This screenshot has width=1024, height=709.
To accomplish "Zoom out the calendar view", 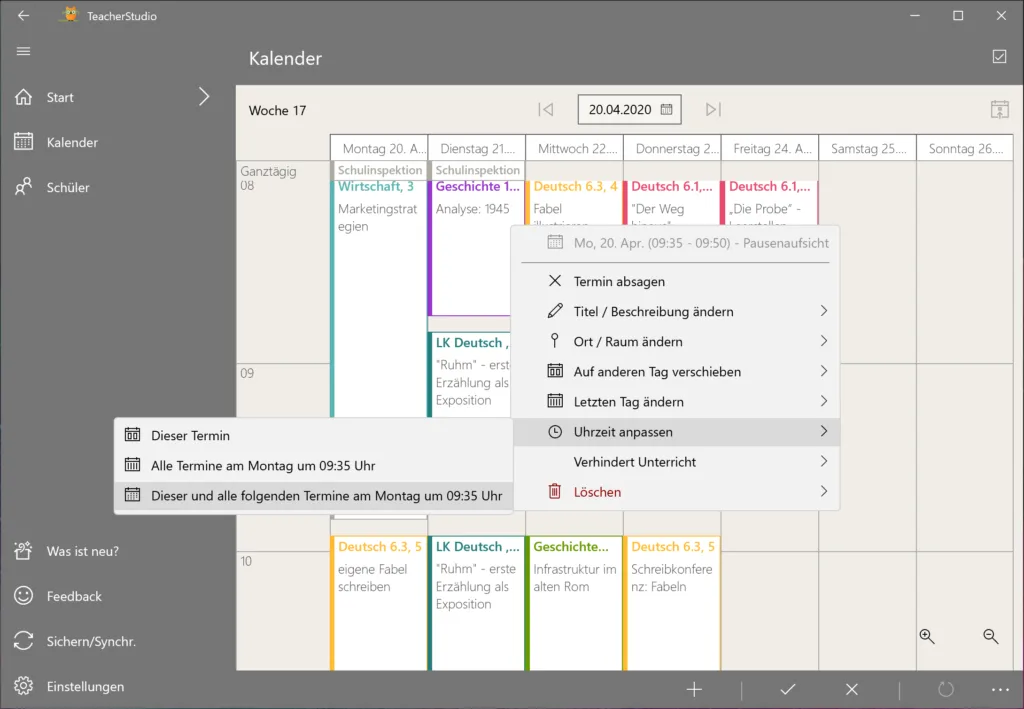I will [991, 637].
